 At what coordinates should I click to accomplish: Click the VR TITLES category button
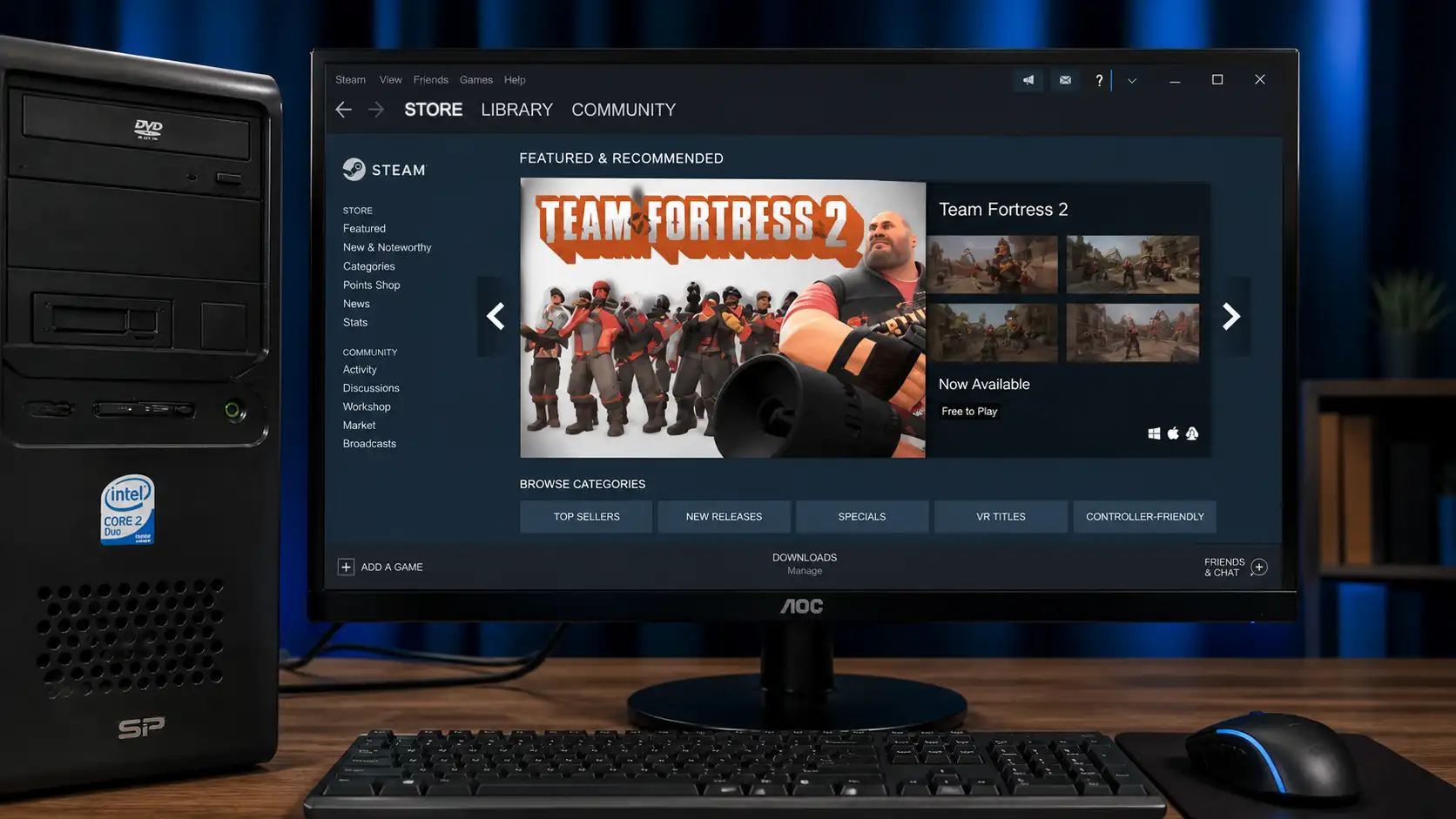point(1001,517)
